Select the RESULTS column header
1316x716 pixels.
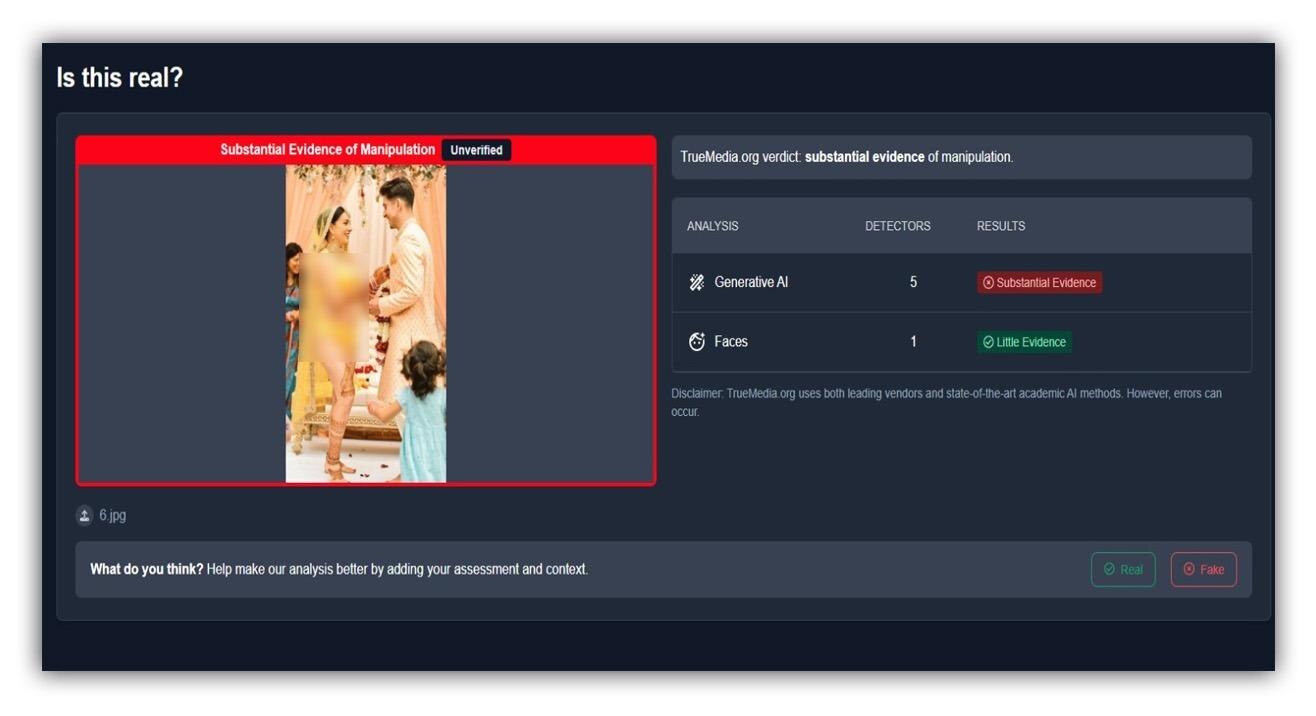1000,226
